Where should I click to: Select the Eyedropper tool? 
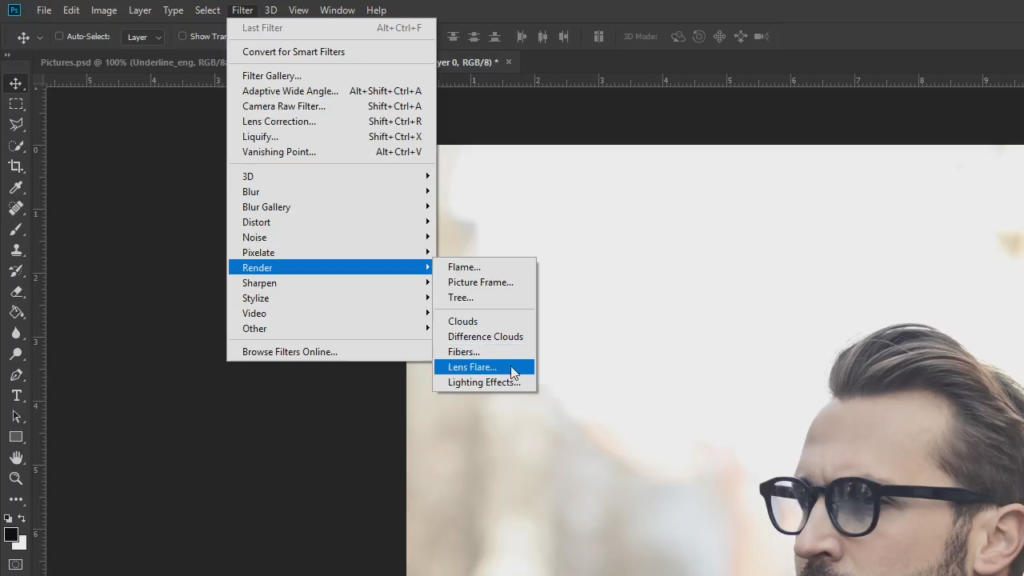tap(16, 187)
